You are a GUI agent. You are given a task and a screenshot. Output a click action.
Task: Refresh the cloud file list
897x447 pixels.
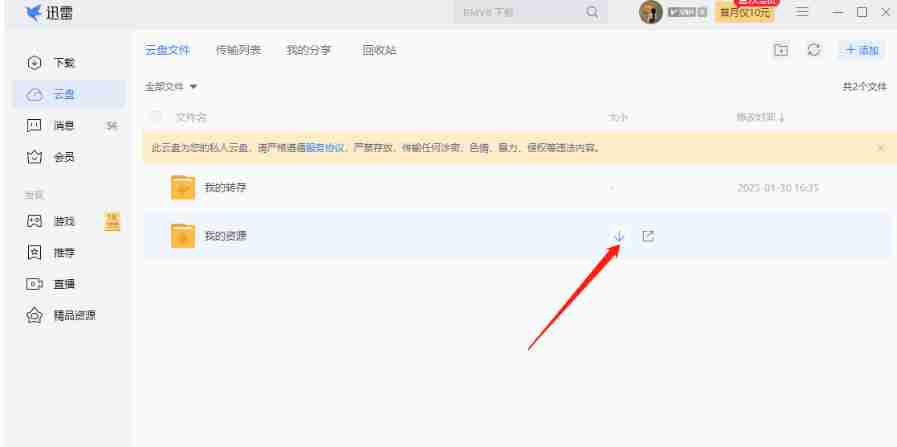814,50
